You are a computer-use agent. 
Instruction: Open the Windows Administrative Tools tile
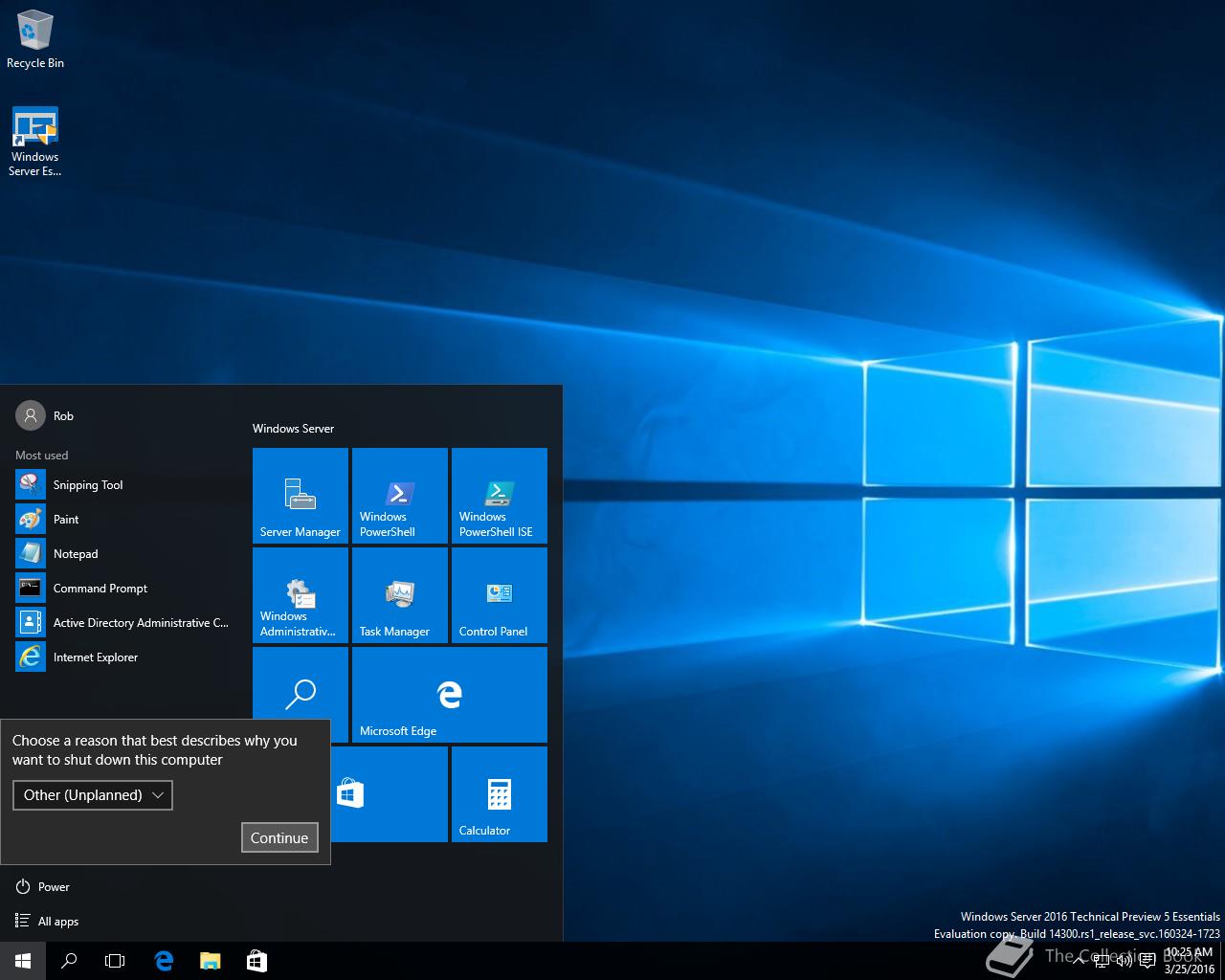301,595
